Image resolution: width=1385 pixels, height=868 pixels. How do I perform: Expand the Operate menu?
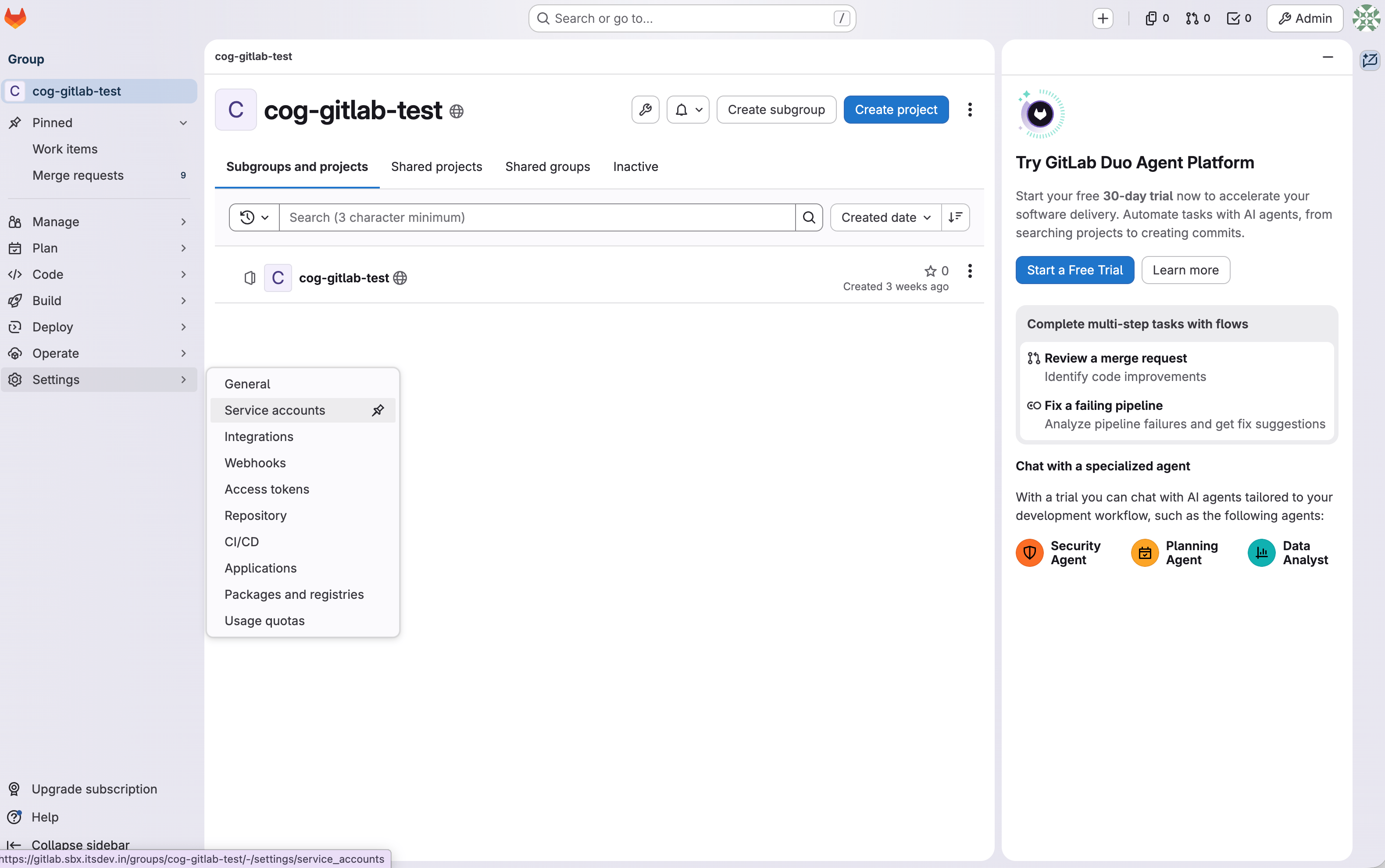(100, 354)
